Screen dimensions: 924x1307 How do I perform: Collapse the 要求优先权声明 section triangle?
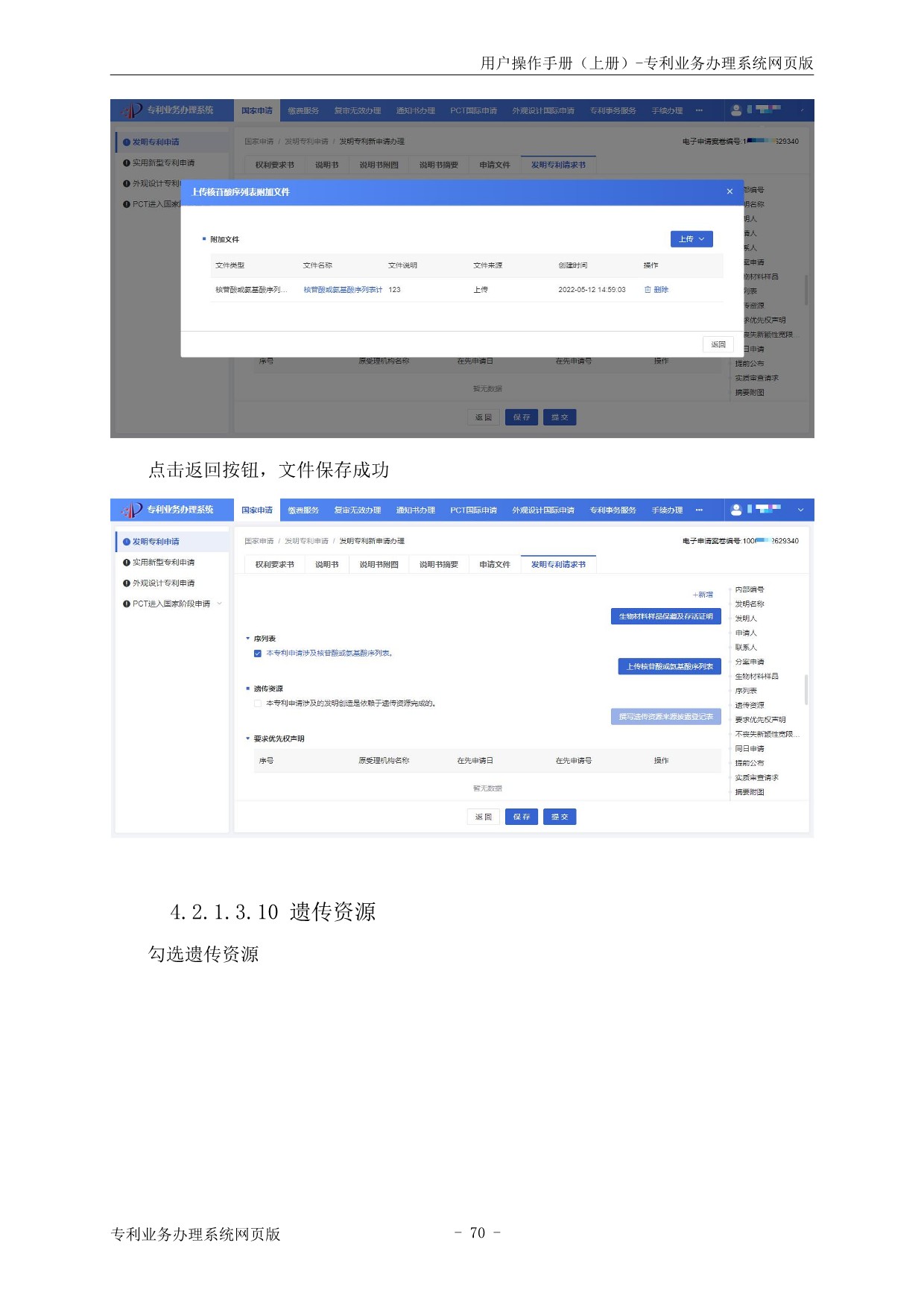[x=248, y=738]
